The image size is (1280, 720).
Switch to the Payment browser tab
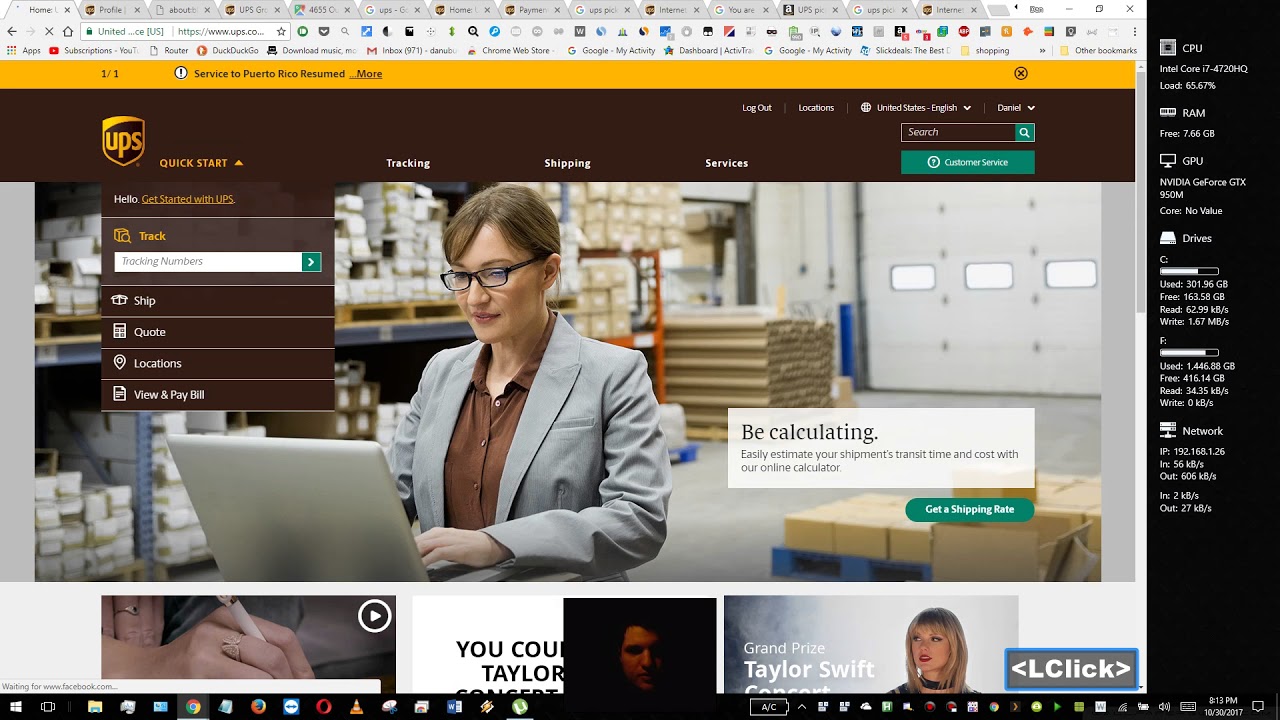pyautogui.click(x=533, y=9)
